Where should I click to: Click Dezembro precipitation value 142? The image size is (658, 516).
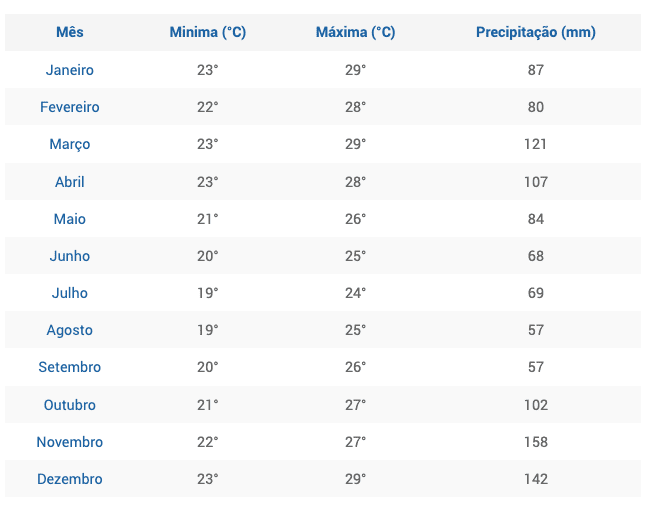click(x=536, y=479)
